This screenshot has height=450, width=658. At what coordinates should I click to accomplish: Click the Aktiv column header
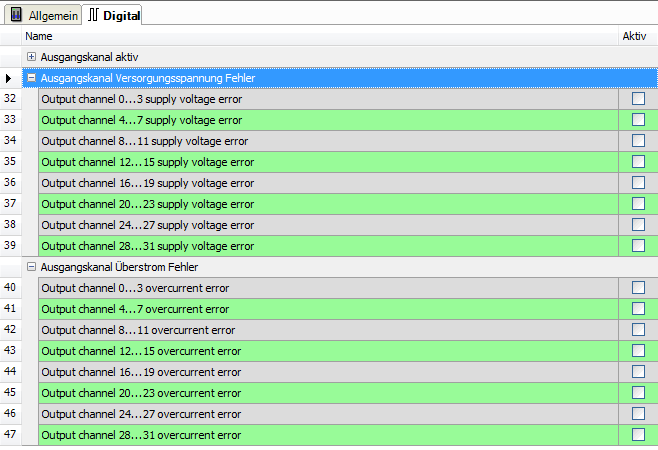pos(638,36)
